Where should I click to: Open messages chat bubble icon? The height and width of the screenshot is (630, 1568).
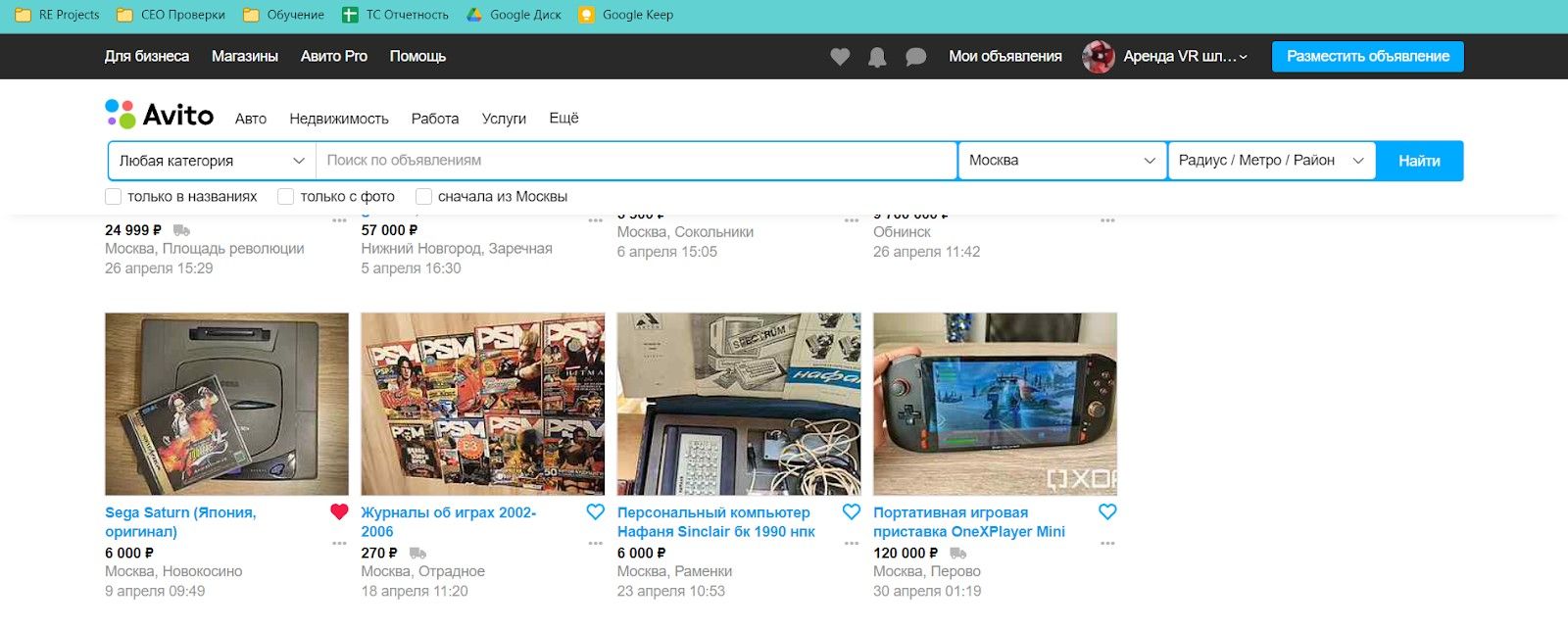tap(915, 57)
